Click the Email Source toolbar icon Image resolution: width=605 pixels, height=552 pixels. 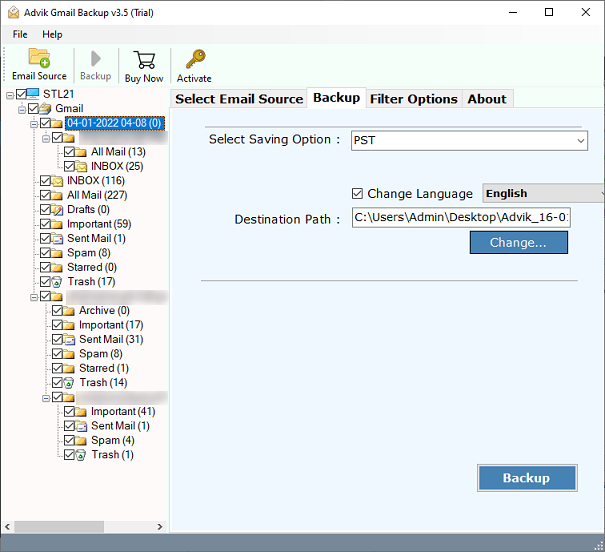pyautogui.click(x=39, y=58)
